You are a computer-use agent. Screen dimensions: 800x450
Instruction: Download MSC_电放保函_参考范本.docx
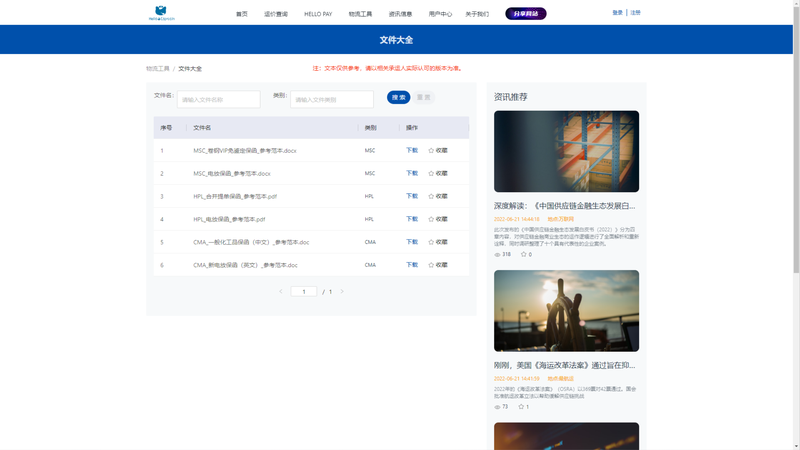click(x=412, y=173)
